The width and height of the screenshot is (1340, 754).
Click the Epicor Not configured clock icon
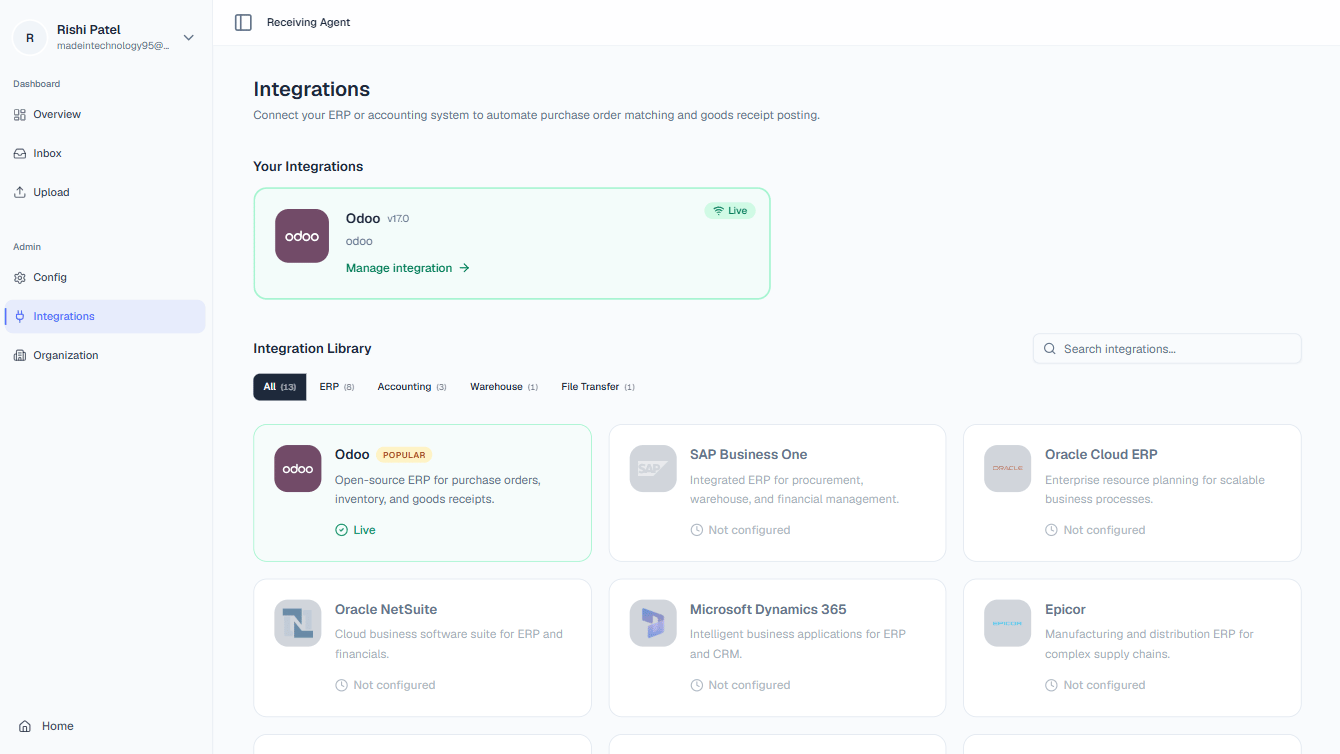point(1052,685)
